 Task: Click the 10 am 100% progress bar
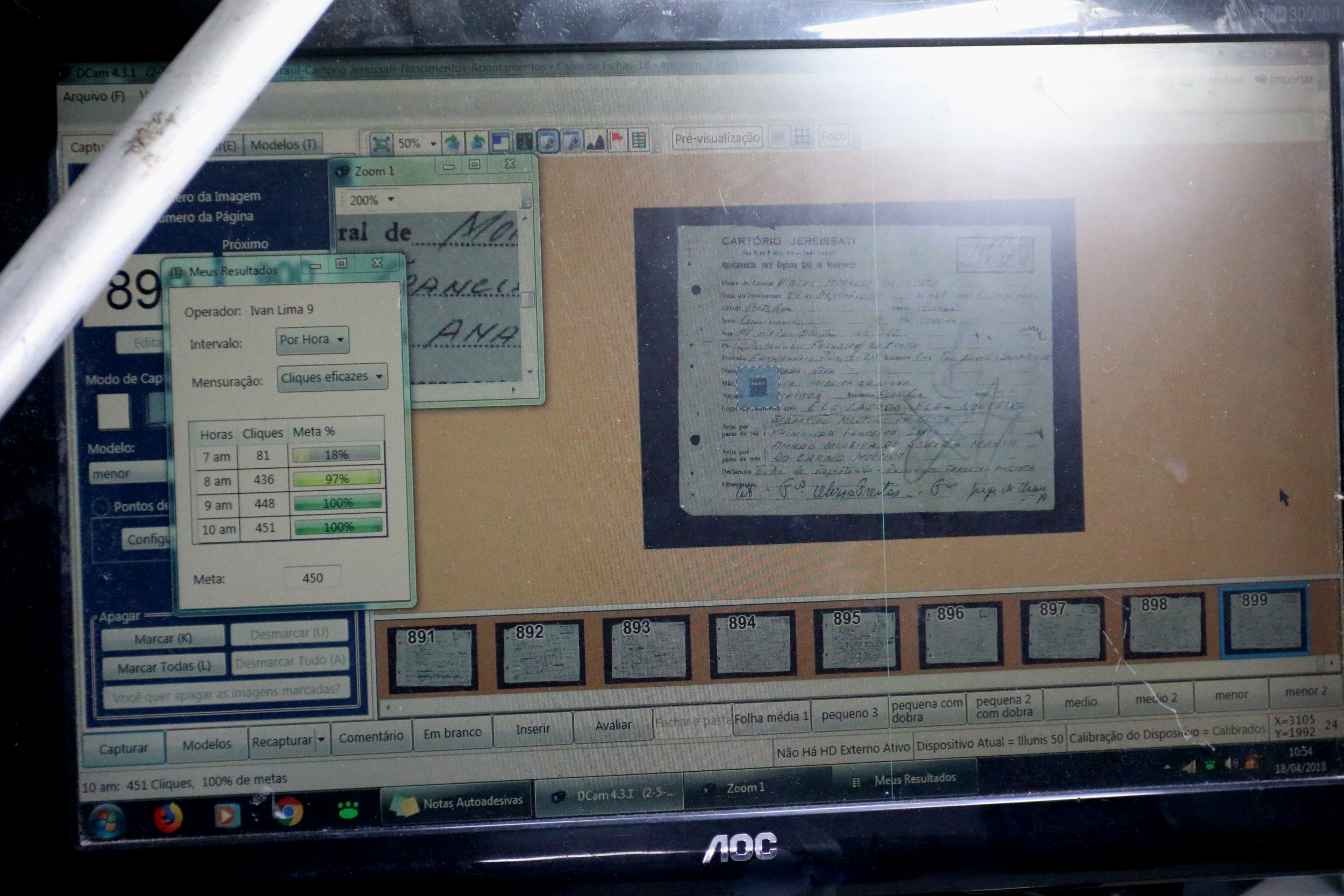(x=338, y=527)
